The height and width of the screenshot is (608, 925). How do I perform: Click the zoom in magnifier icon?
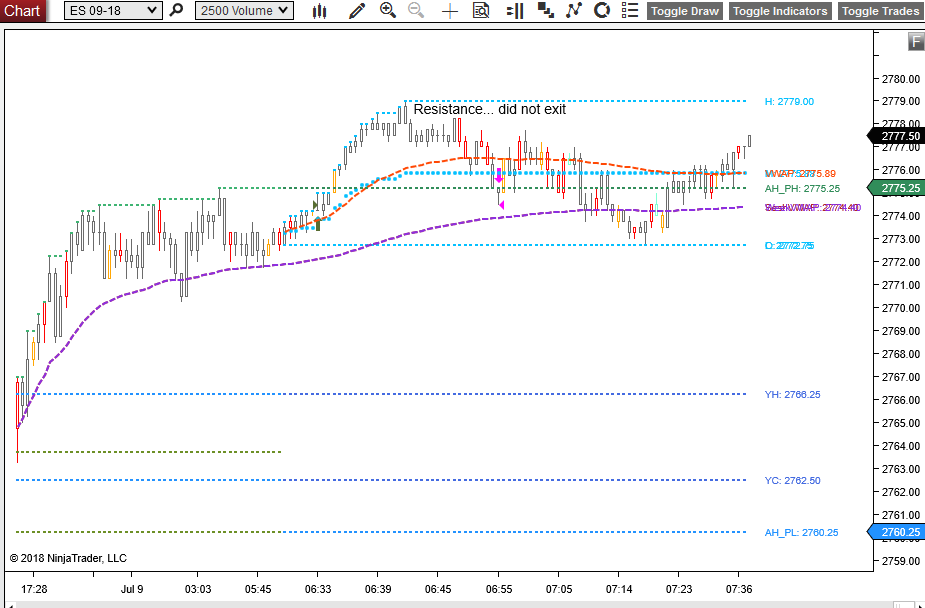coord(388,10)
